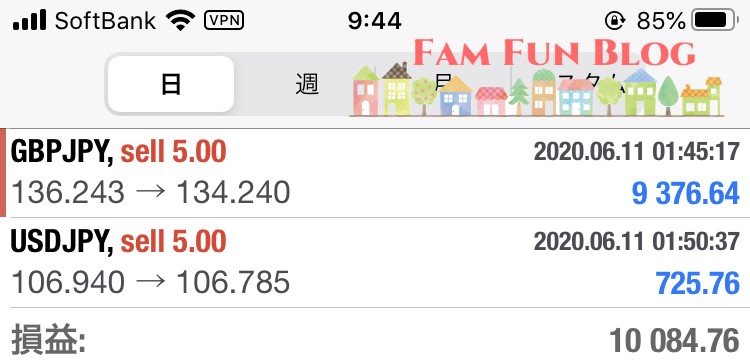Select the 日 (day) period tab
Viewport: 750px width, 363px height.
pyautogui.click(x=171, y=84)
